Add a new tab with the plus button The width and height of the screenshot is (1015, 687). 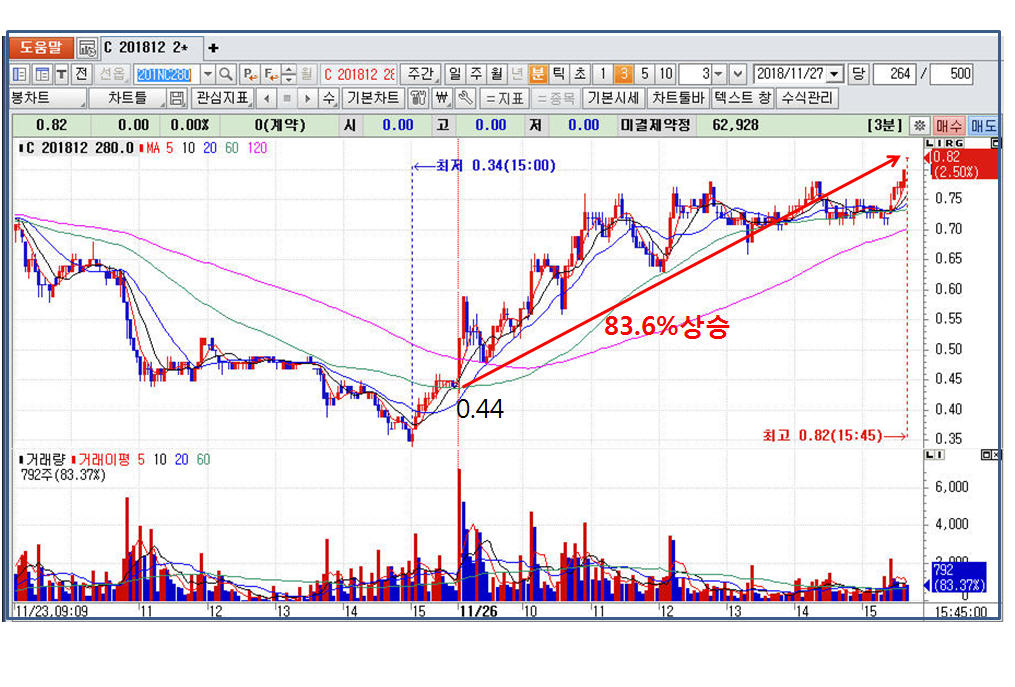pos(213,47)
